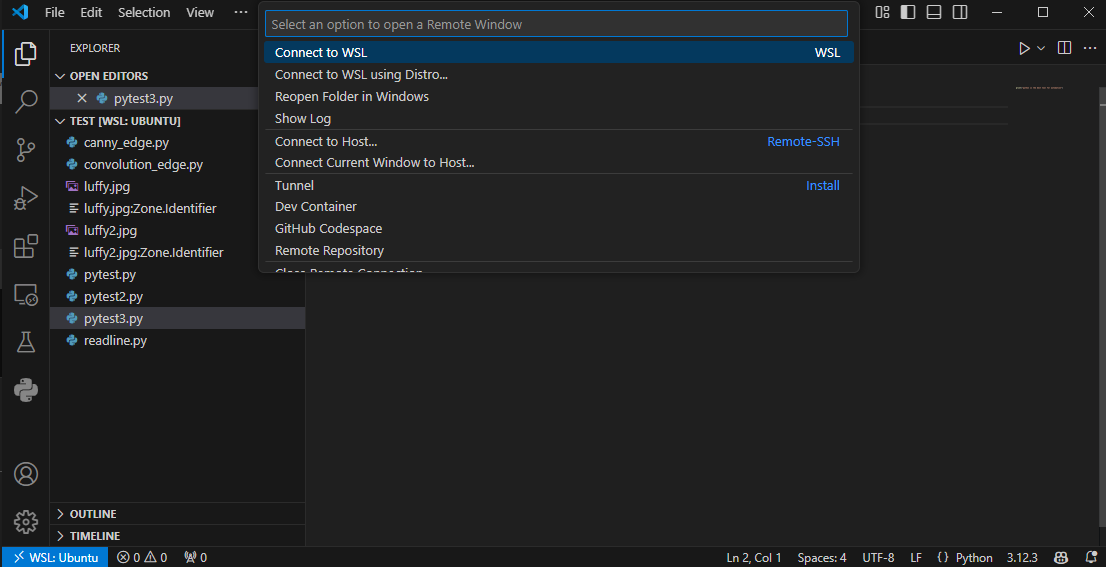Open the Explorer view in activity bar
The width and height of the screenshot is (1106, 567).
point(25,54)
